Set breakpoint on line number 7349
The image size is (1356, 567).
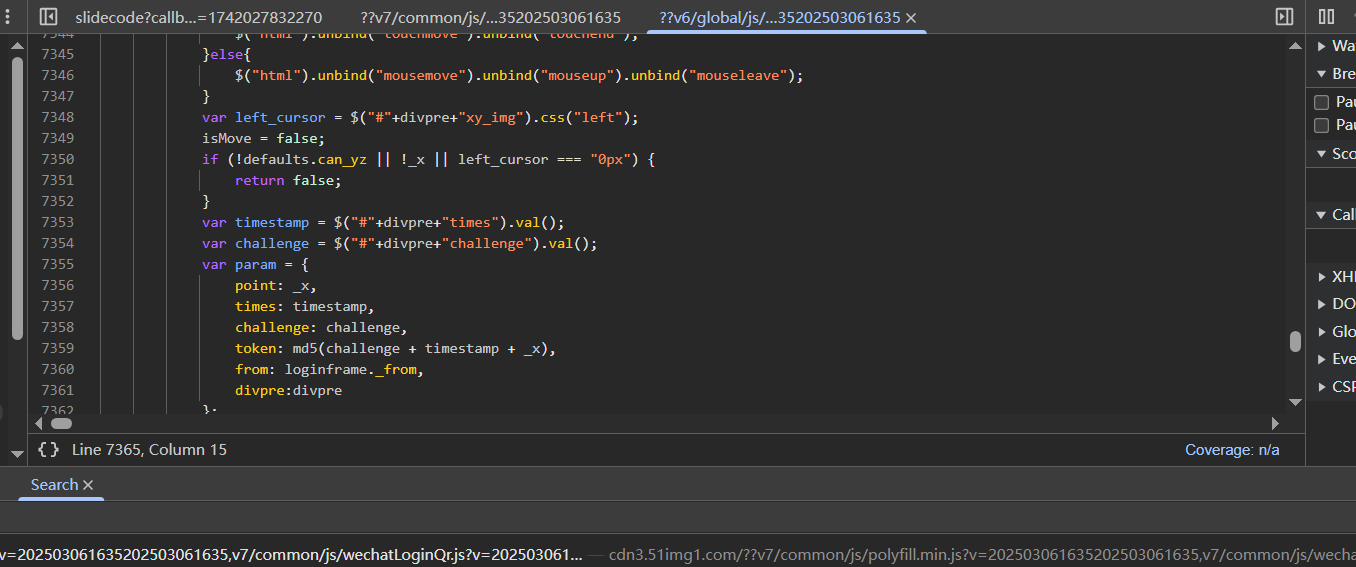point(57,138)
